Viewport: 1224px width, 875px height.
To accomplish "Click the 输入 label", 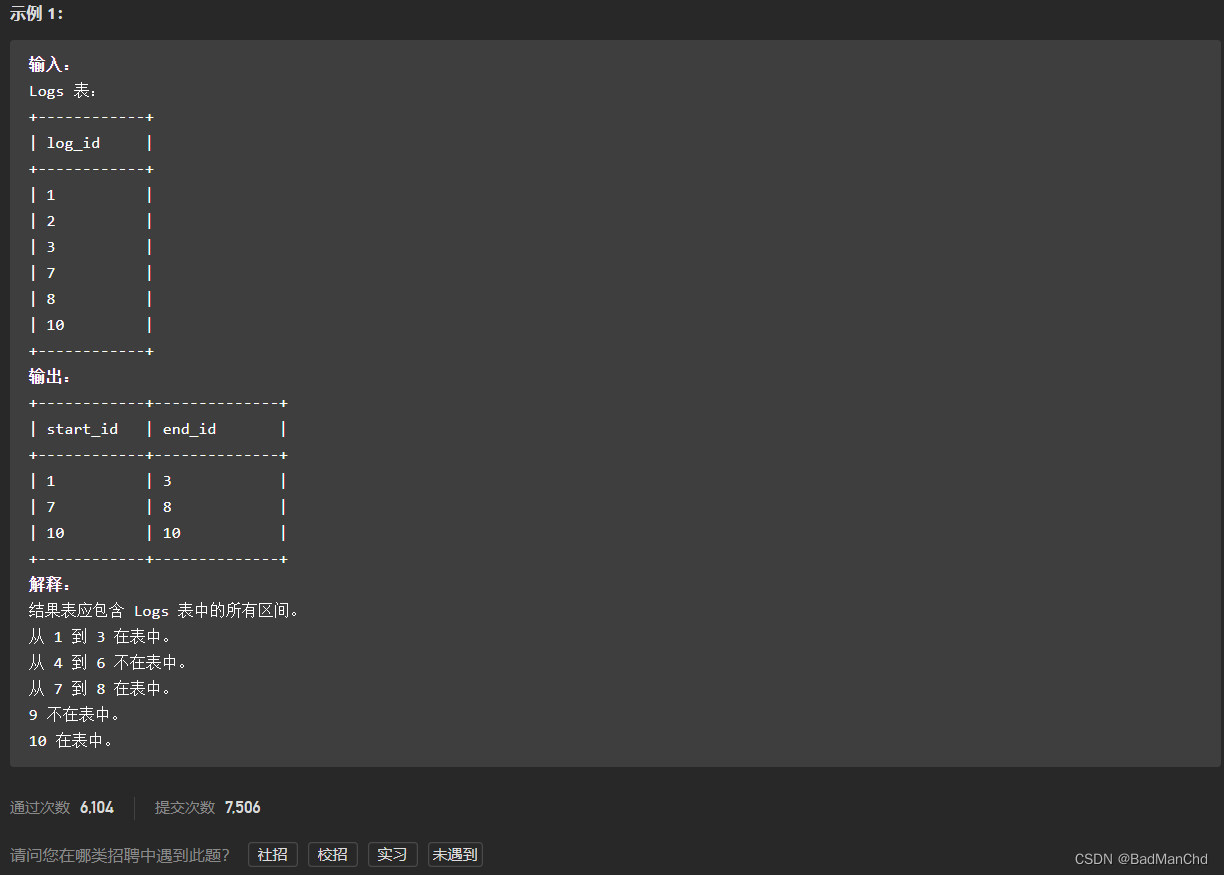I will click(50, 65).
